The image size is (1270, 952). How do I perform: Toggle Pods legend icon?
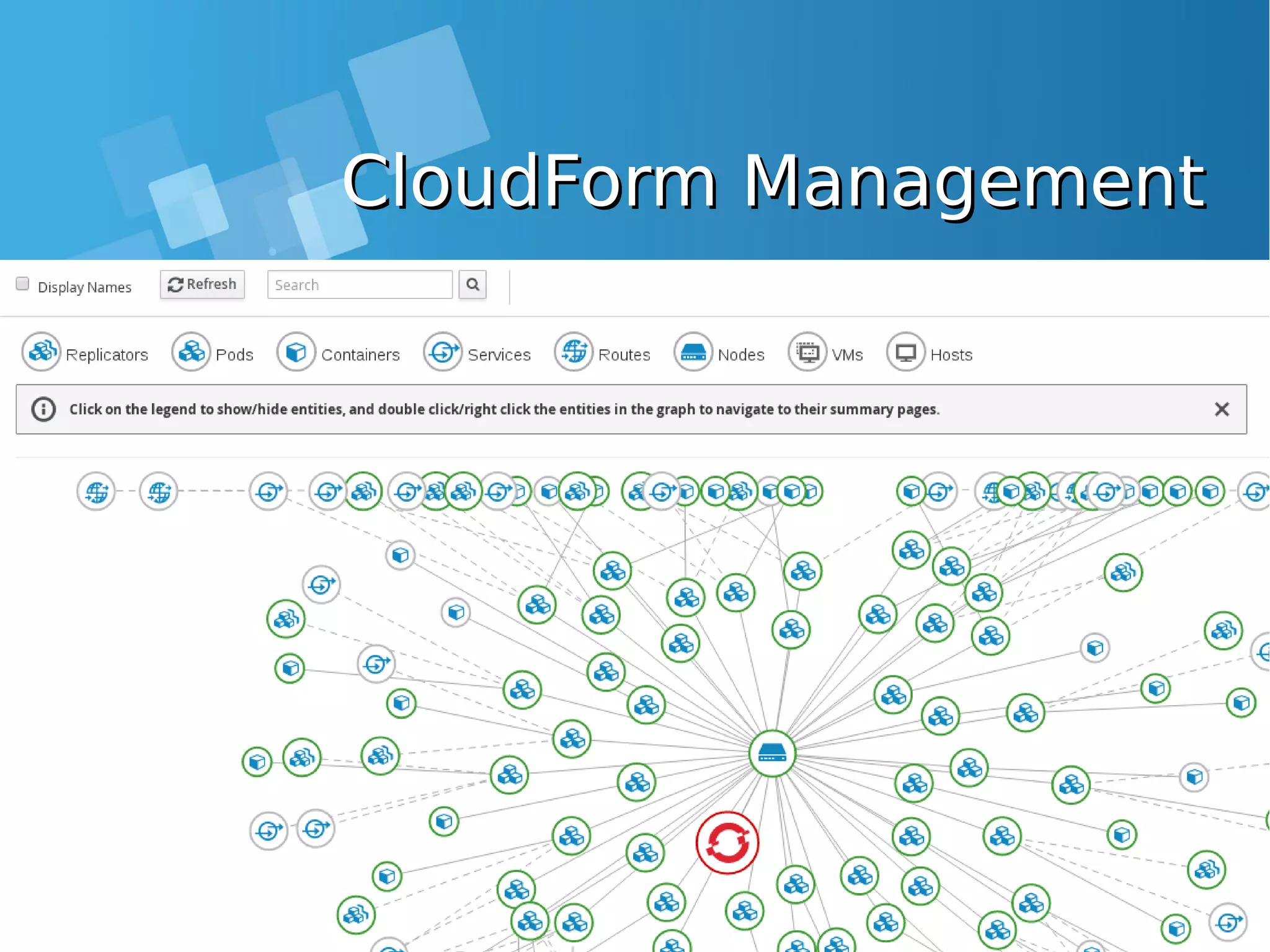191,352
